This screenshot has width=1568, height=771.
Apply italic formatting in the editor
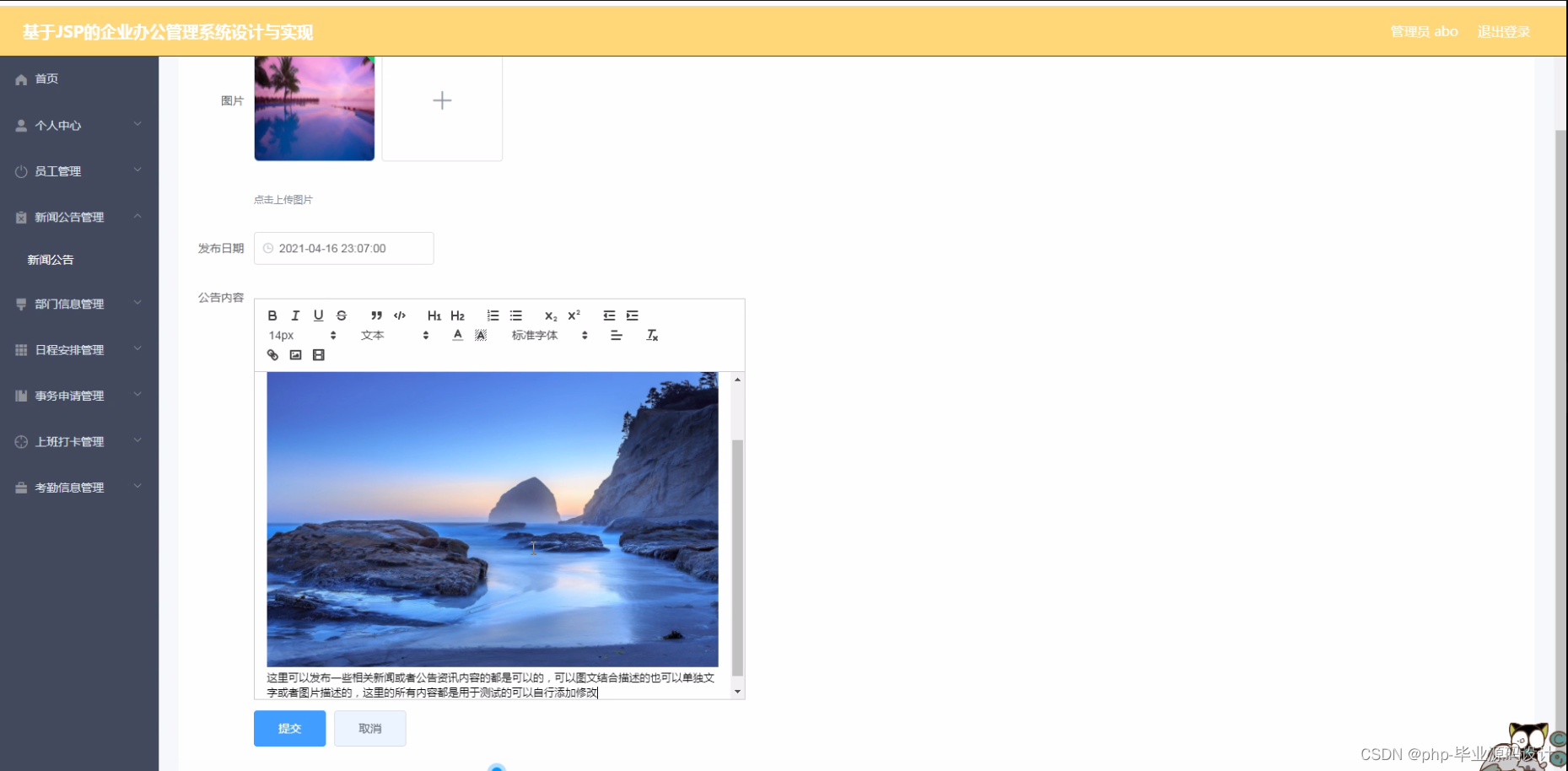tap(295, 315)
